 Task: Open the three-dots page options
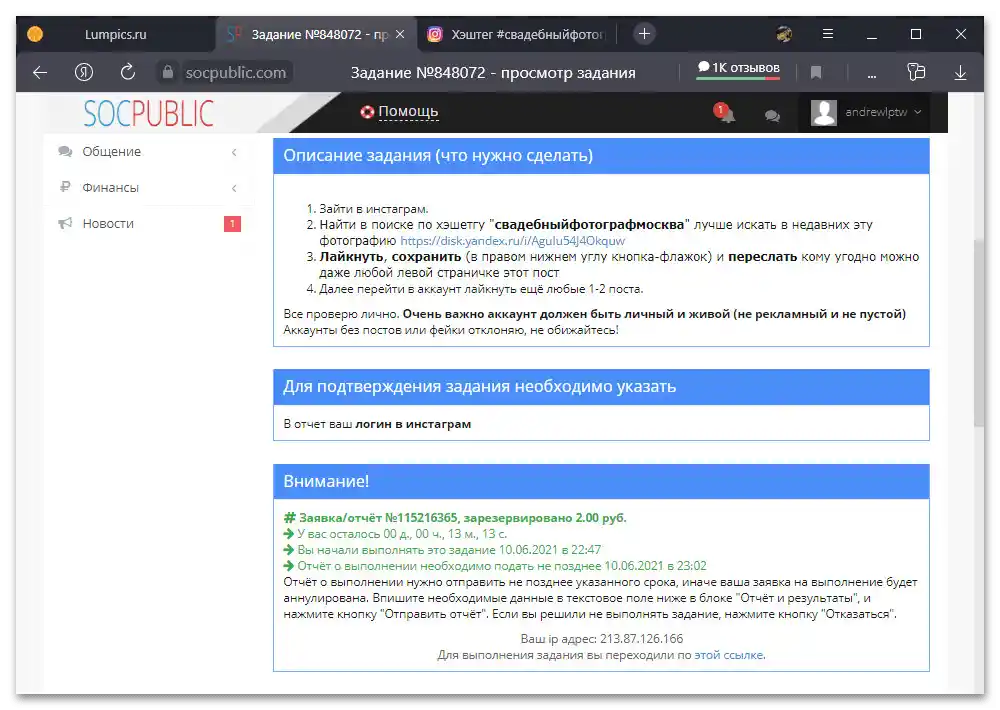[x=871, y=75]
